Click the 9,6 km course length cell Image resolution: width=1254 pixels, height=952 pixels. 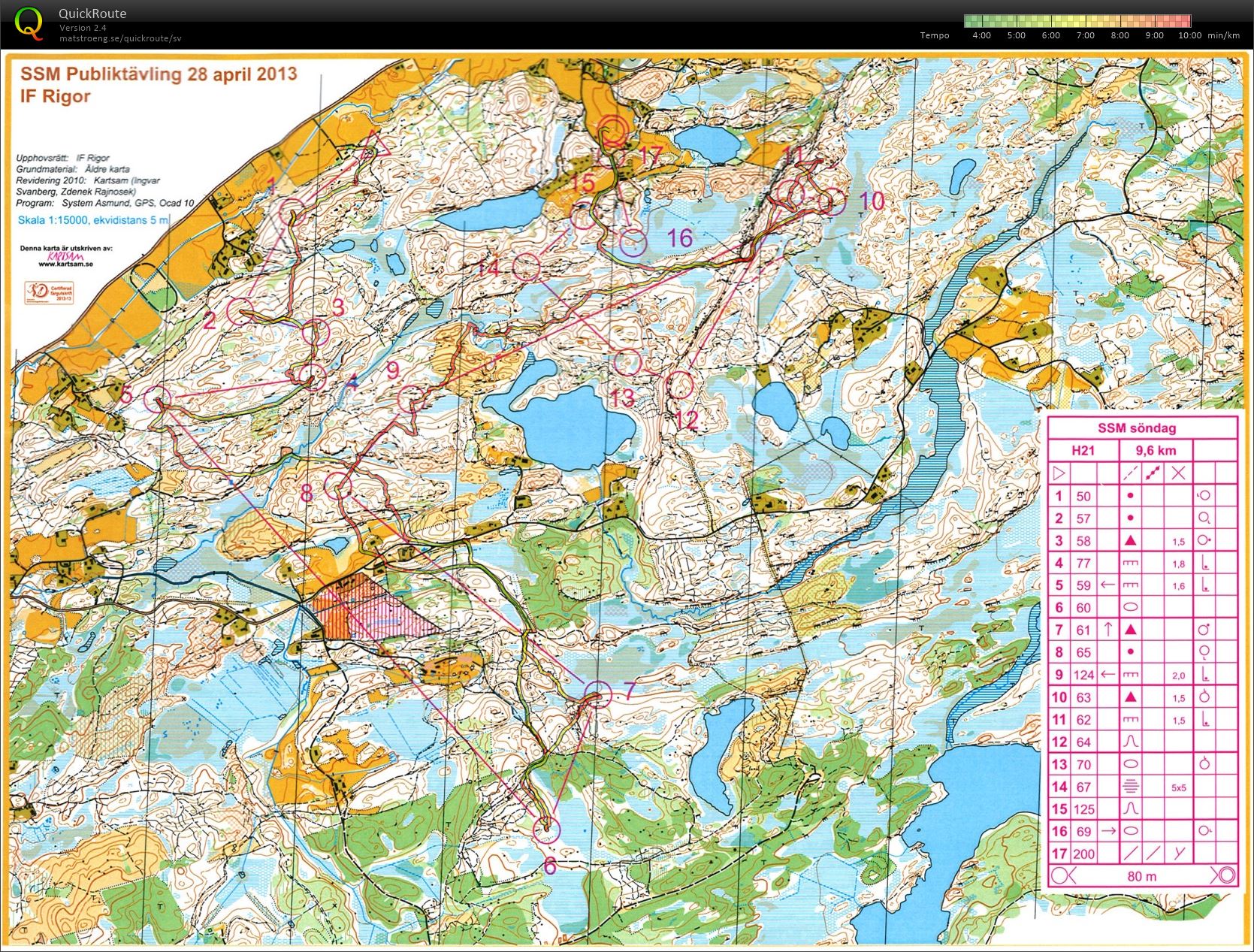[x=1156, y=451]
